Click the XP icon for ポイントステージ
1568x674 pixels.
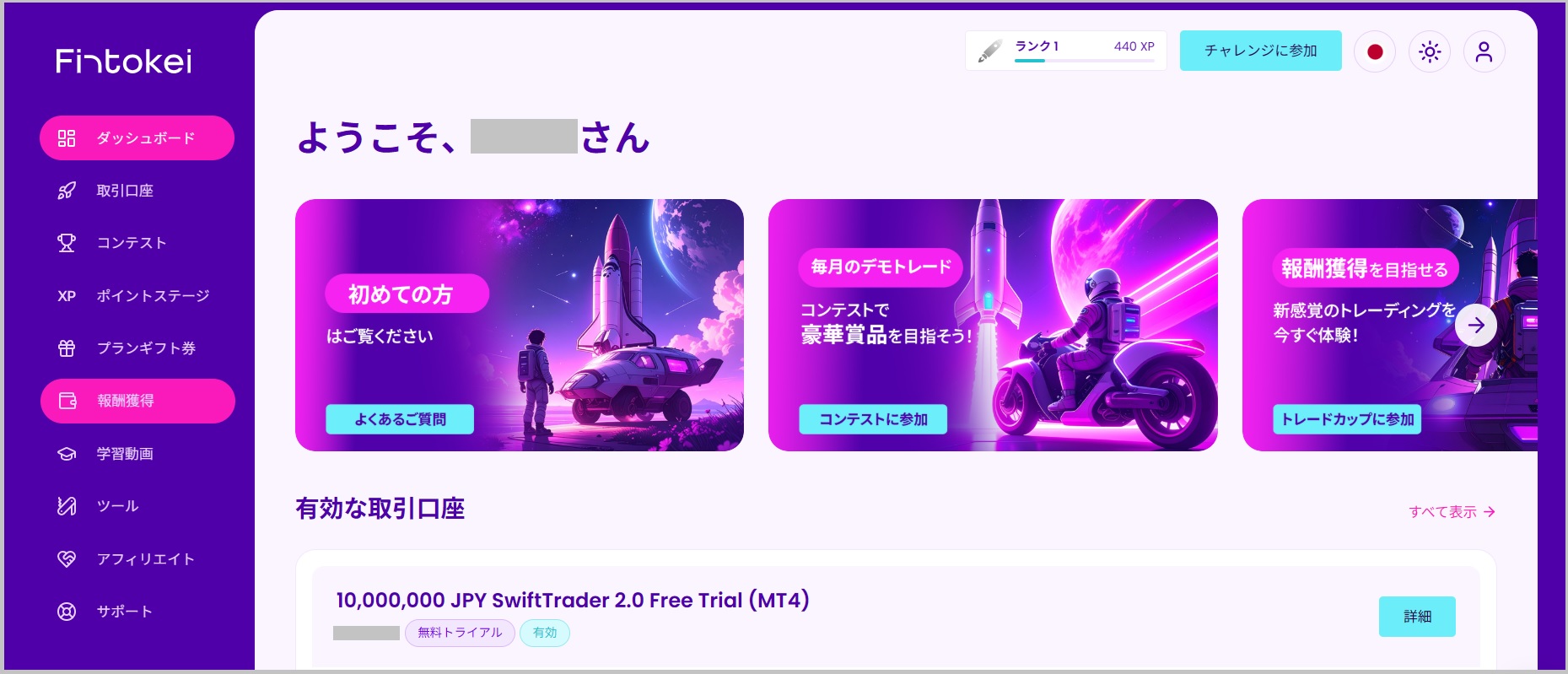click(67, 296)
